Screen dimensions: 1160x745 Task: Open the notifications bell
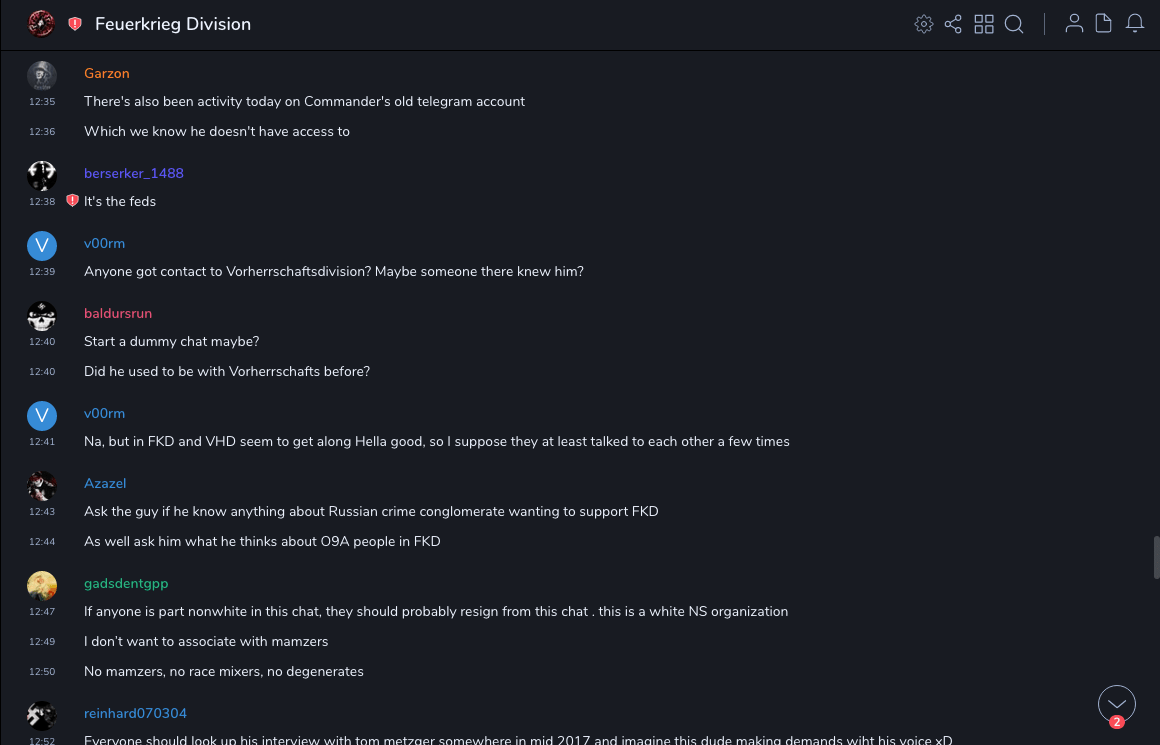click(x=1135, y=24)
